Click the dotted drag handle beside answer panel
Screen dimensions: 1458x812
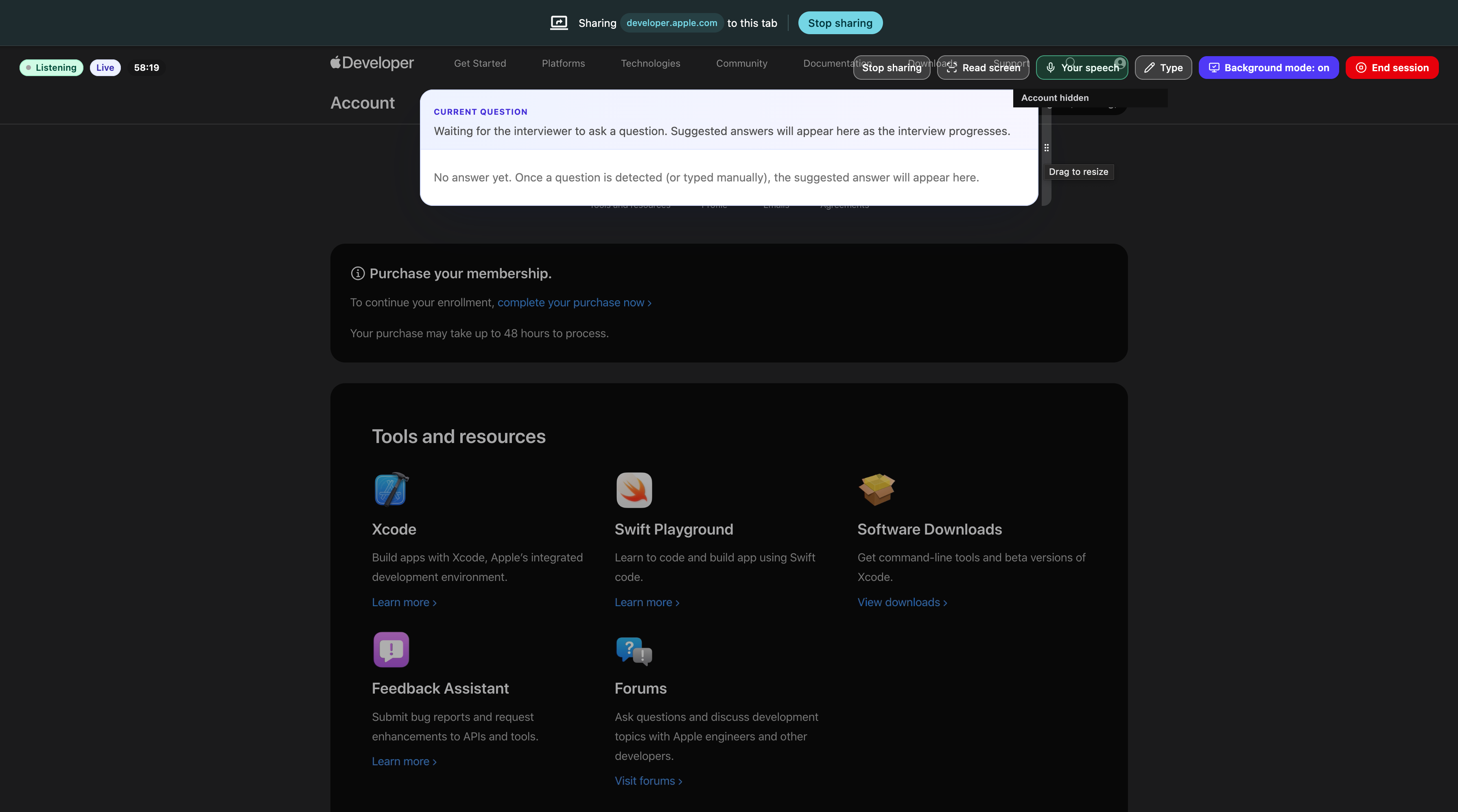[x=1047, y=148]
